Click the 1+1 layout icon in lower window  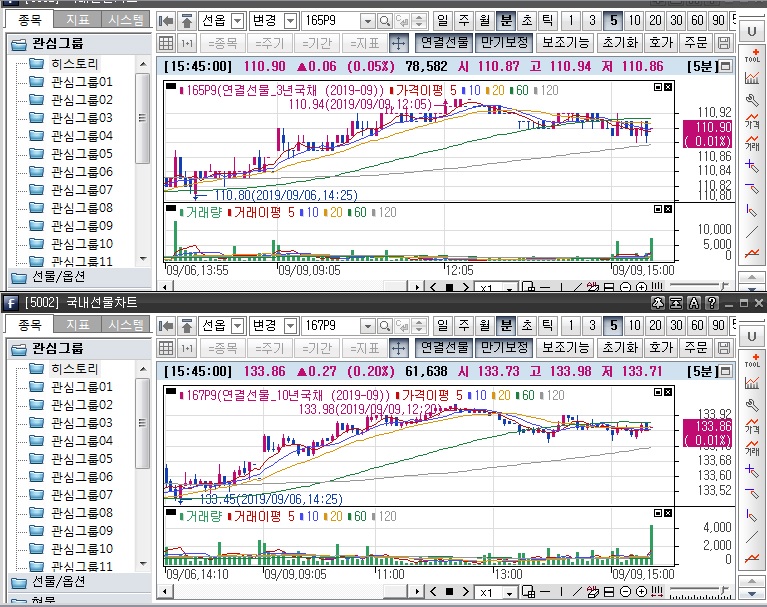(187, 347)
